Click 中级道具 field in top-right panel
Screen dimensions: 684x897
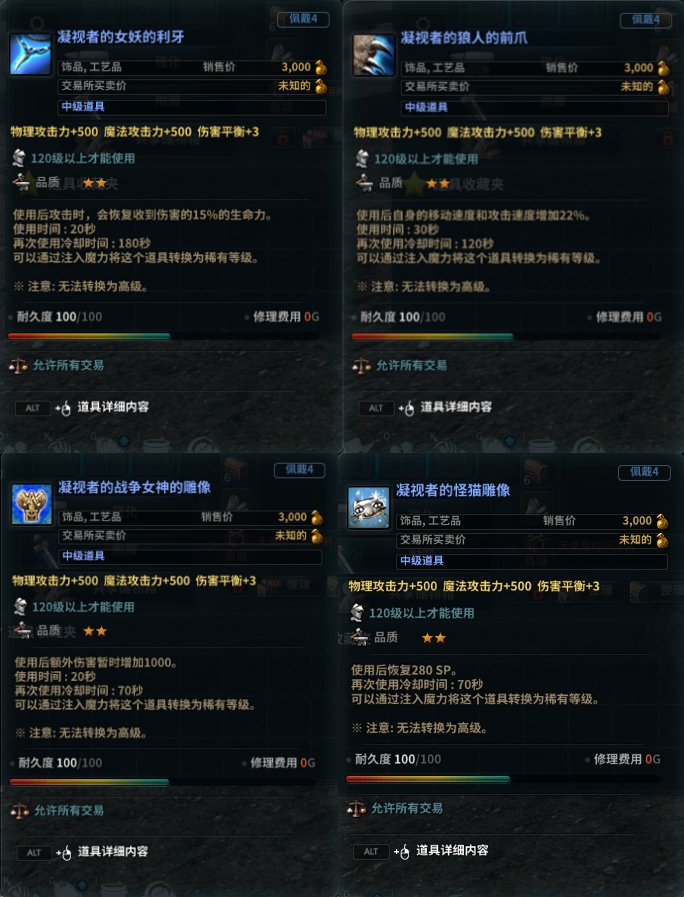click(x=534, y=108)
